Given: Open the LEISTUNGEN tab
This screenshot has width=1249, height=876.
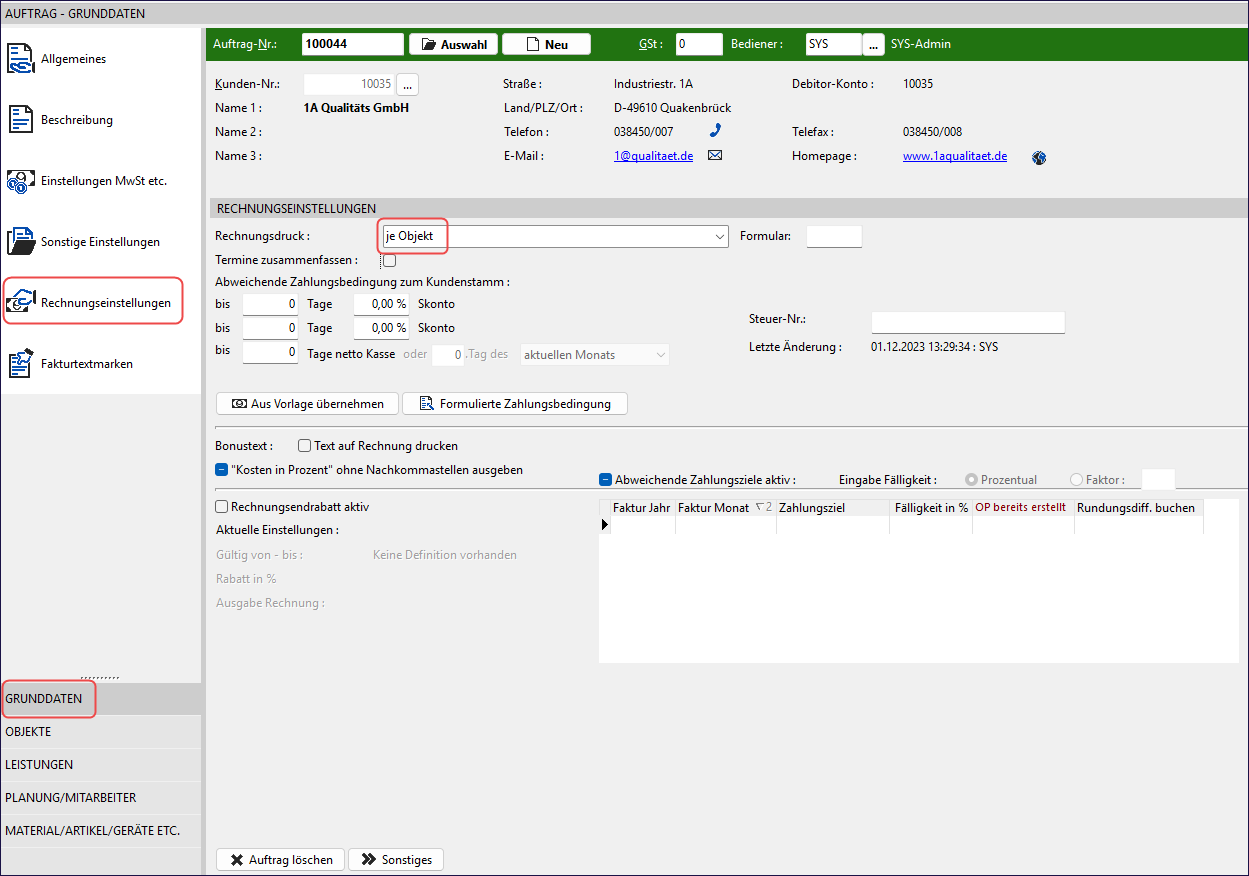Looking at the screenshot, I should pos(100,765).
